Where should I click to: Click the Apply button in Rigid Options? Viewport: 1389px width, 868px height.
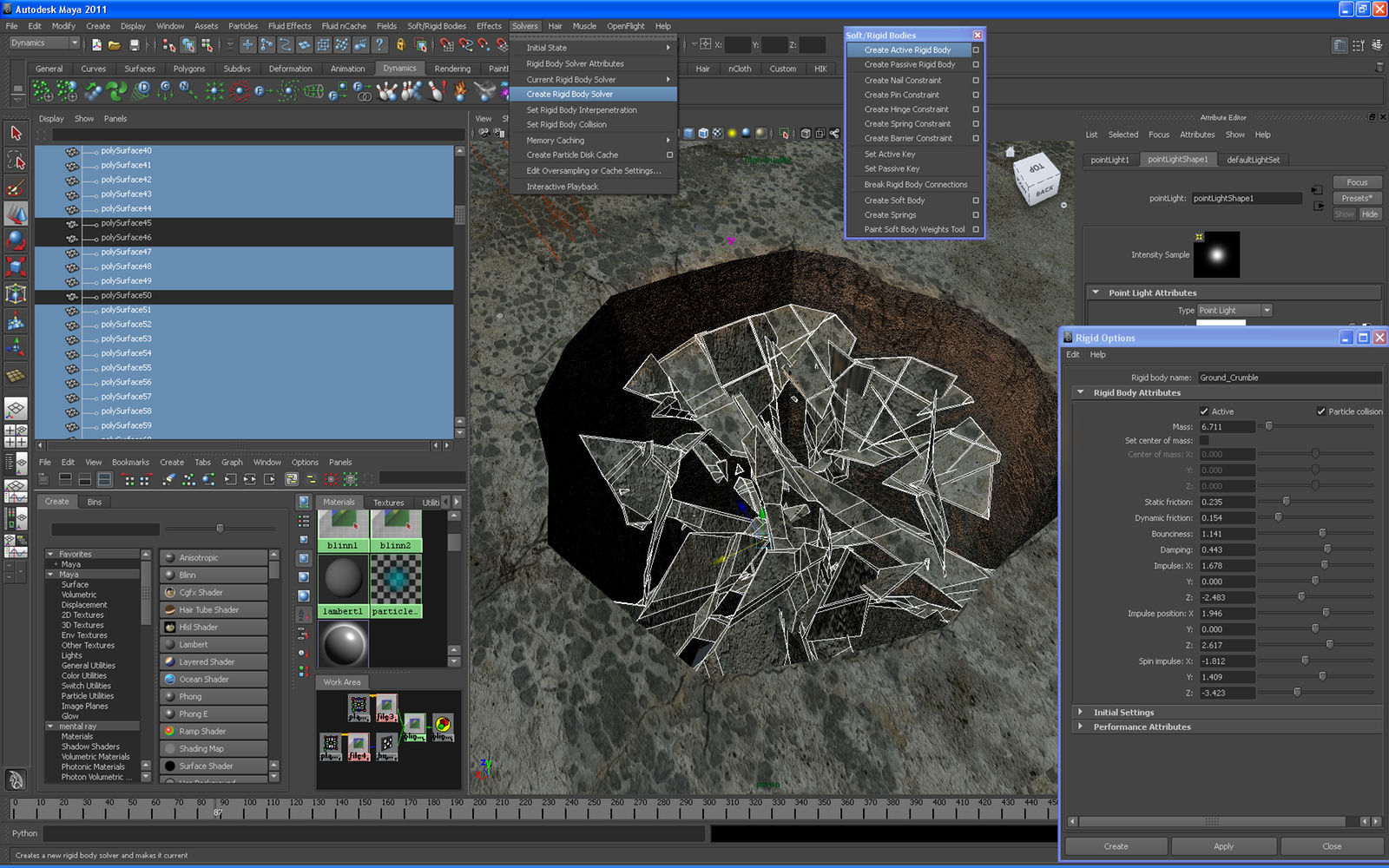tap(1224, 846)
